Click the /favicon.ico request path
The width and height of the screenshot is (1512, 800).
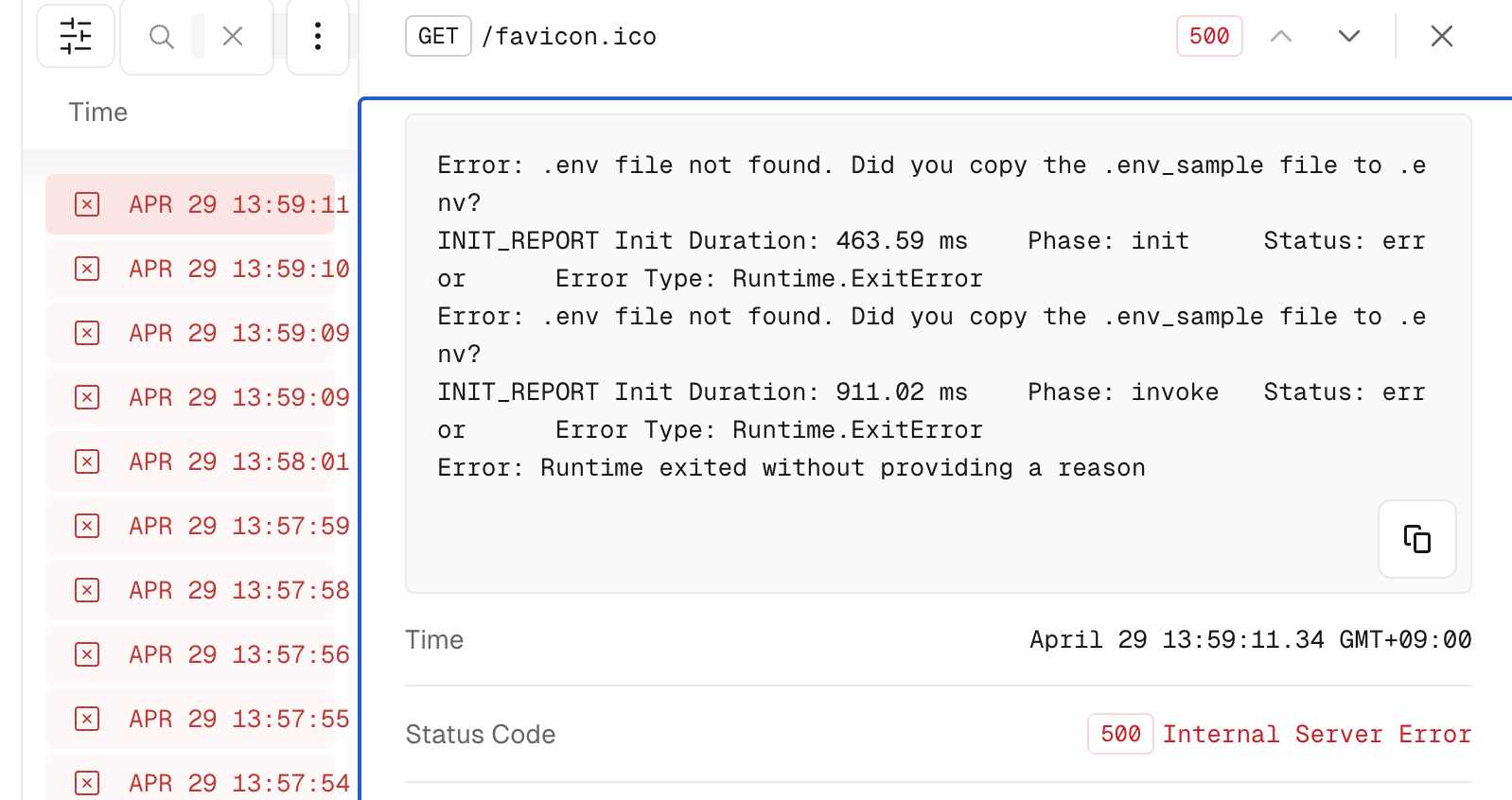pos(570,36)
